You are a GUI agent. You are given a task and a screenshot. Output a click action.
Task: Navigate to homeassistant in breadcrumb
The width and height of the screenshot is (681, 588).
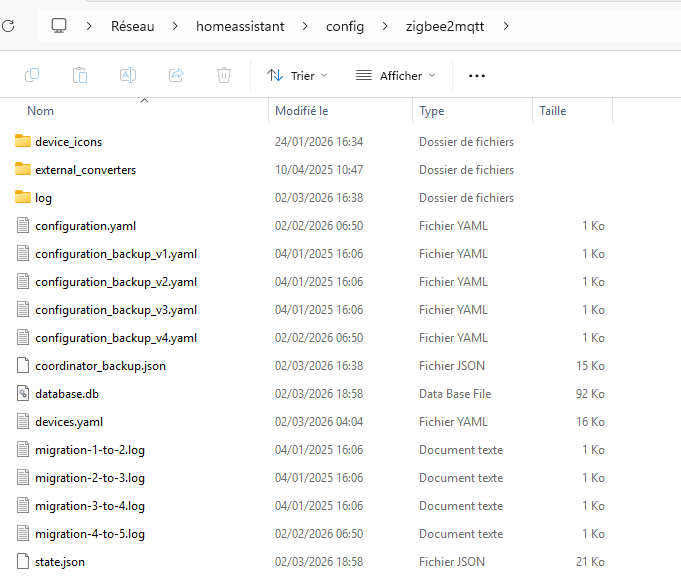pos(239,25)
